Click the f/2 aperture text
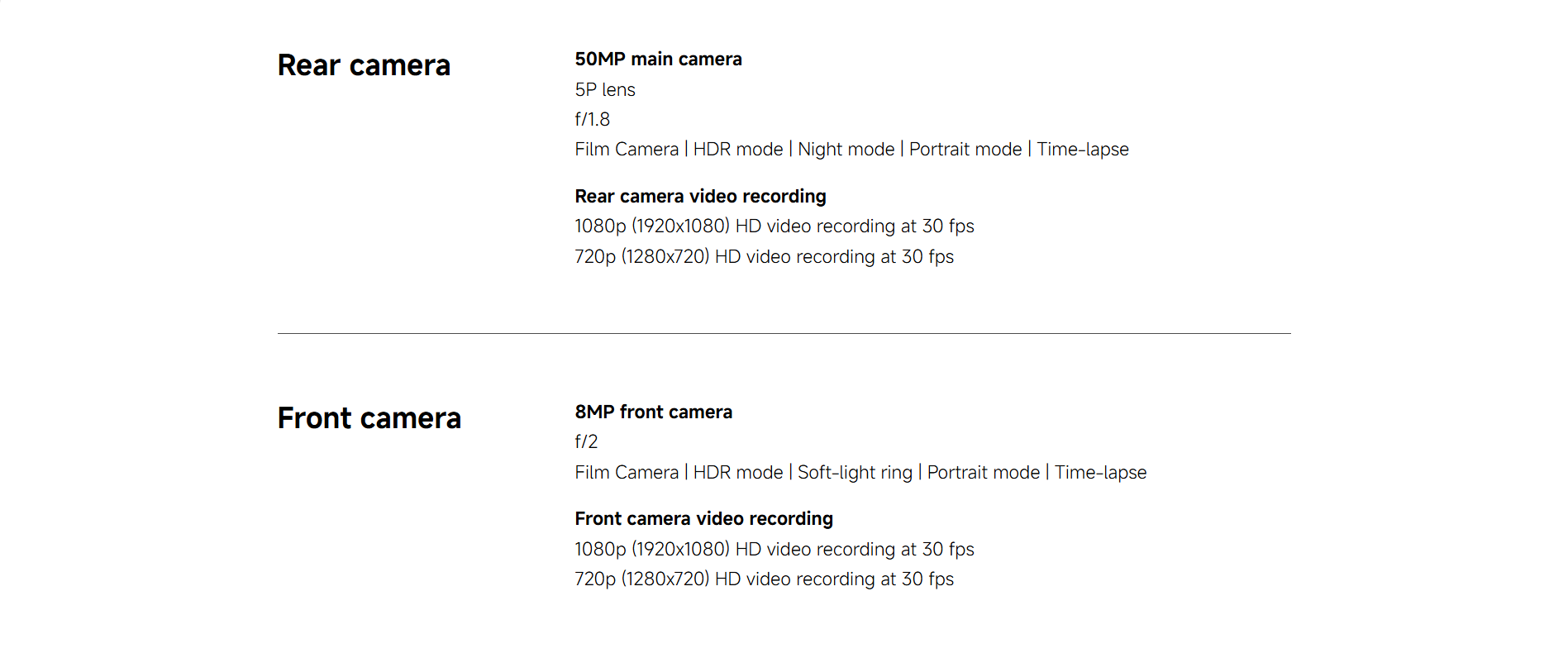The height and width of the screenshot is (653, 1568). click(x=586, y=442)
